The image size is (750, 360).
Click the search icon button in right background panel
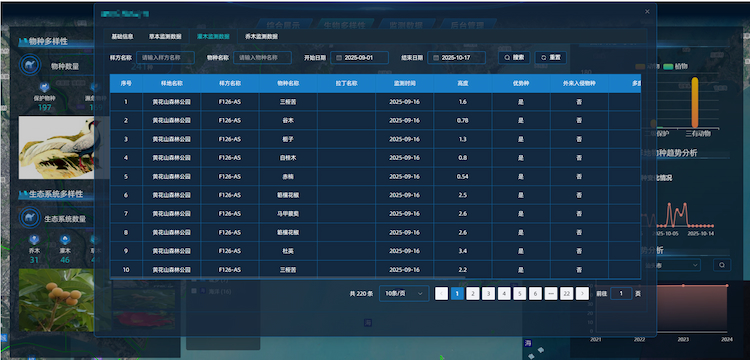point(722,264)
